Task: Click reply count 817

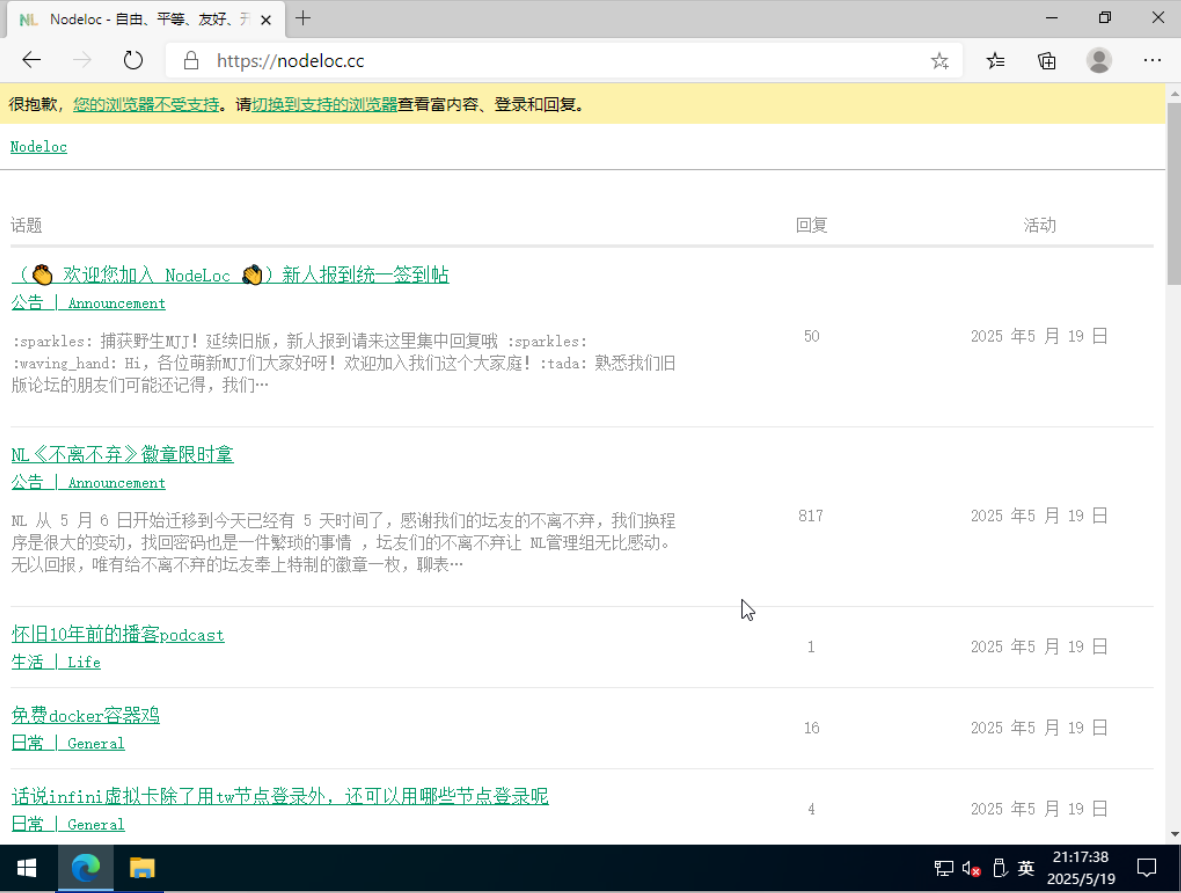Action: tap(810, 516)
